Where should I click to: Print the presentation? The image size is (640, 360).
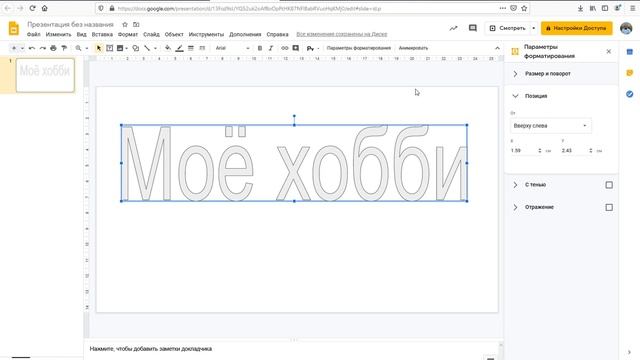tap(53, 48)
